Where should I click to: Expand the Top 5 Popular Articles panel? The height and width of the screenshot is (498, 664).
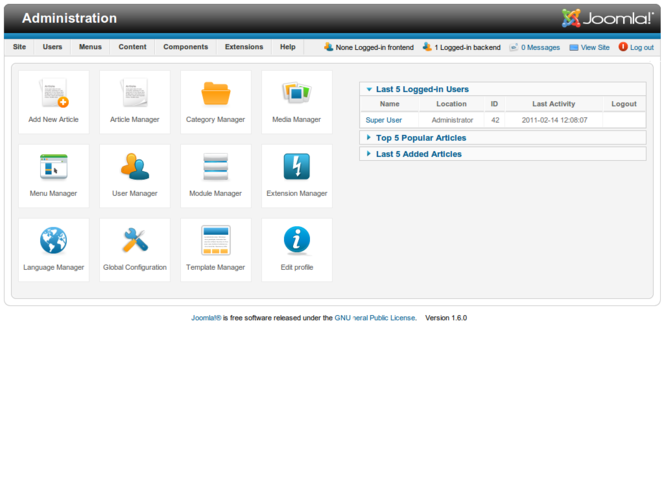coord(420,138)
